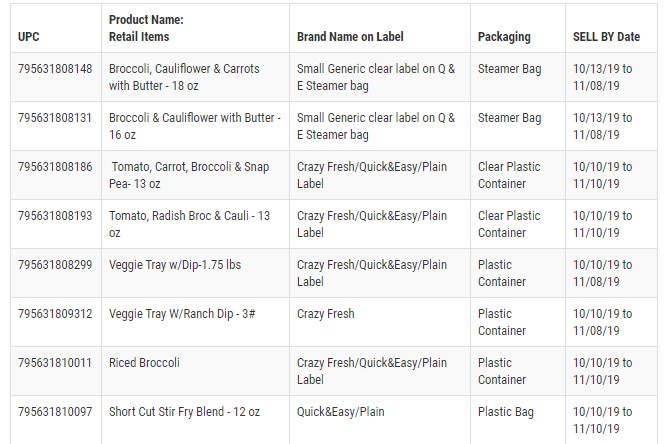Screen dimensions: 664x444
Task: Select UPC cell 795631810011
Action: tap(55, 363)
